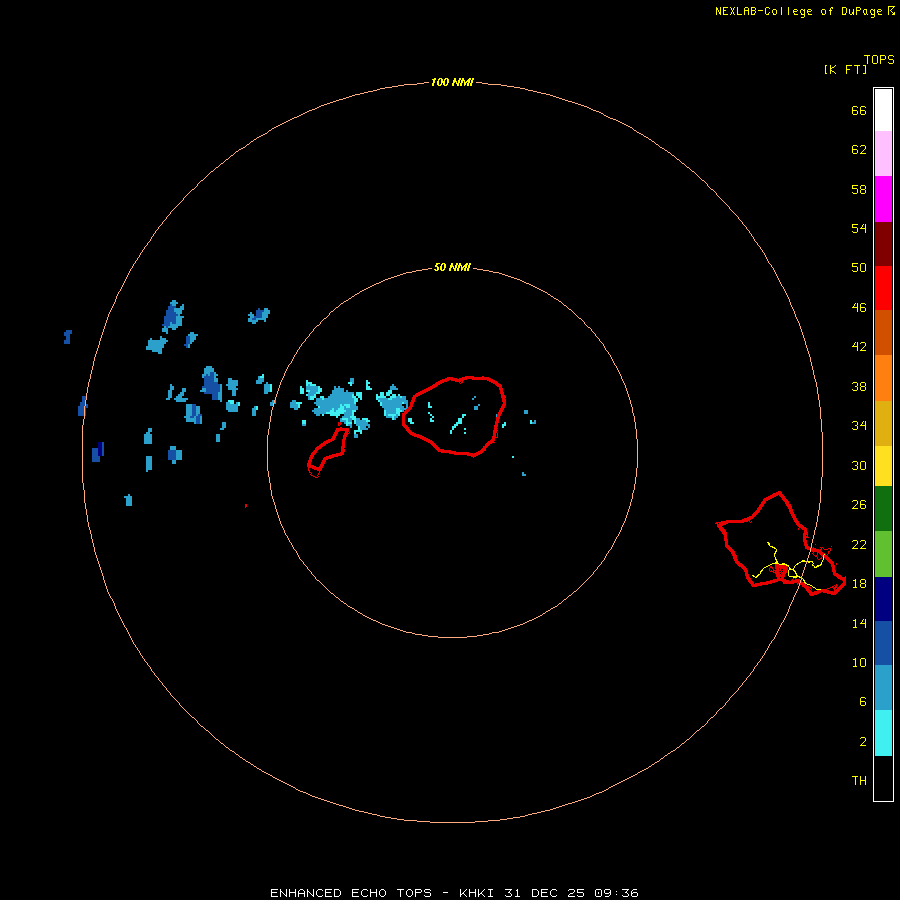Click the "66" legend value
900x900 pixels.
point(859,111)
